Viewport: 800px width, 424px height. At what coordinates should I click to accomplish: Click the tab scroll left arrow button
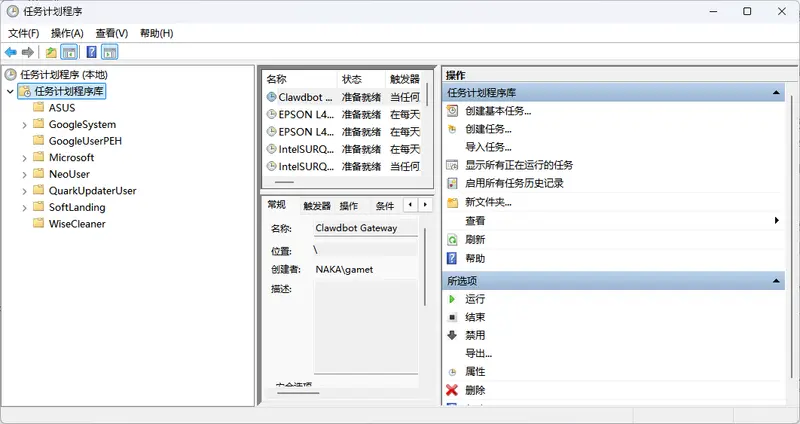[410, 205]
